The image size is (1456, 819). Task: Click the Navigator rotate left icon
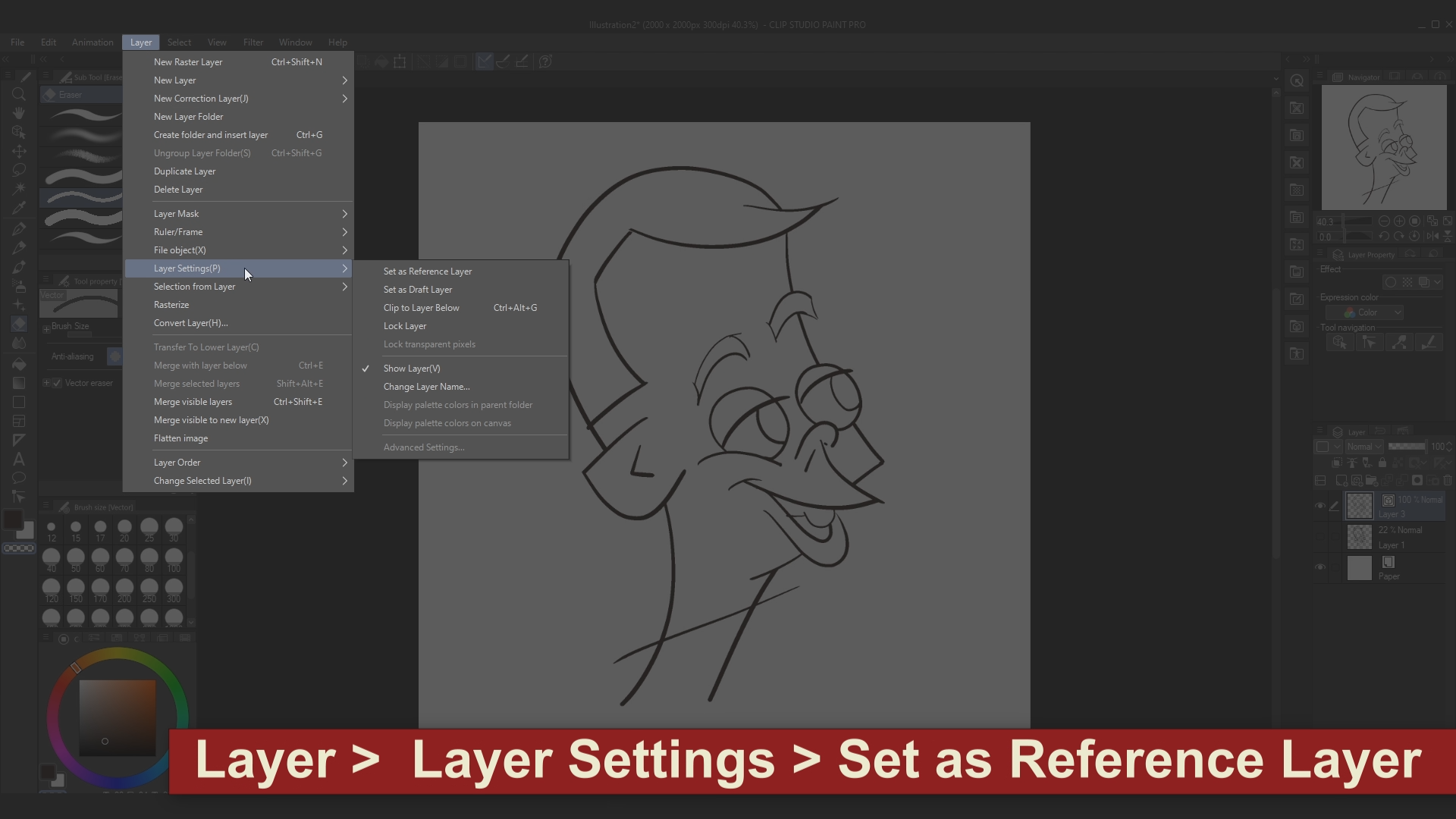(x=1384, y=236)
